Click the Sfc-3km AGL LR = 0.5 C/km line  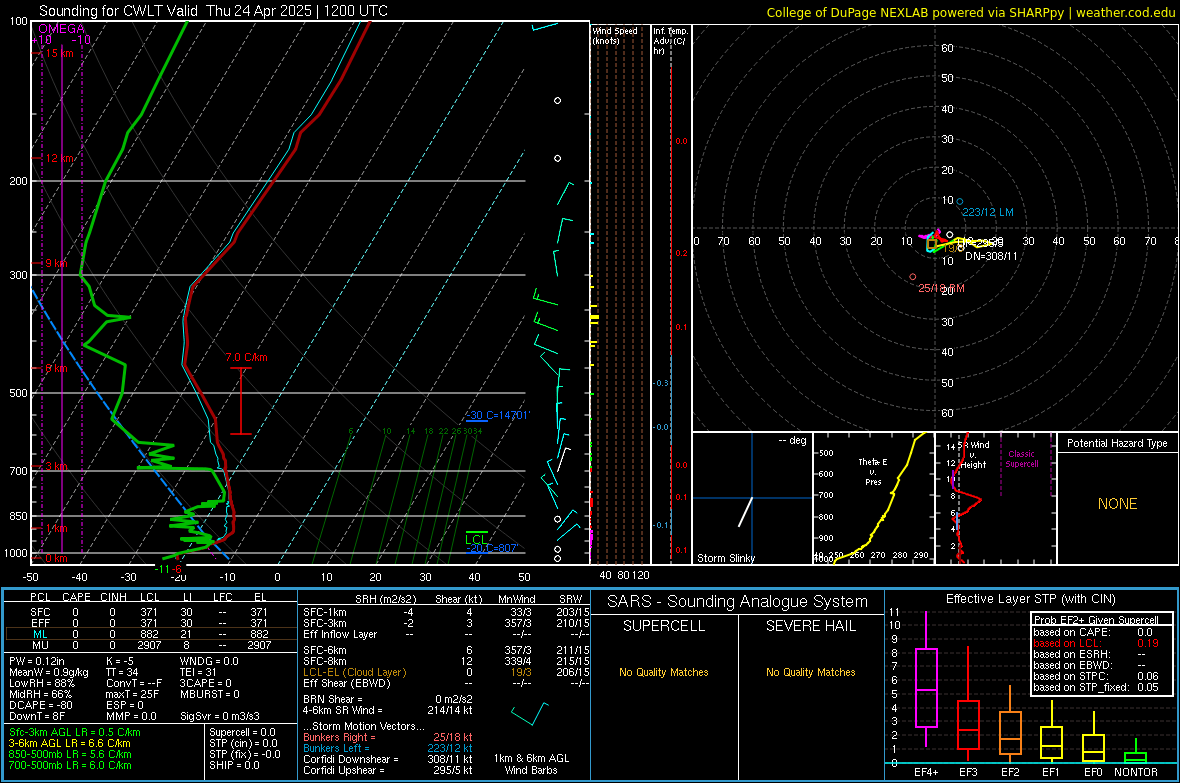(x=75, y=732)
